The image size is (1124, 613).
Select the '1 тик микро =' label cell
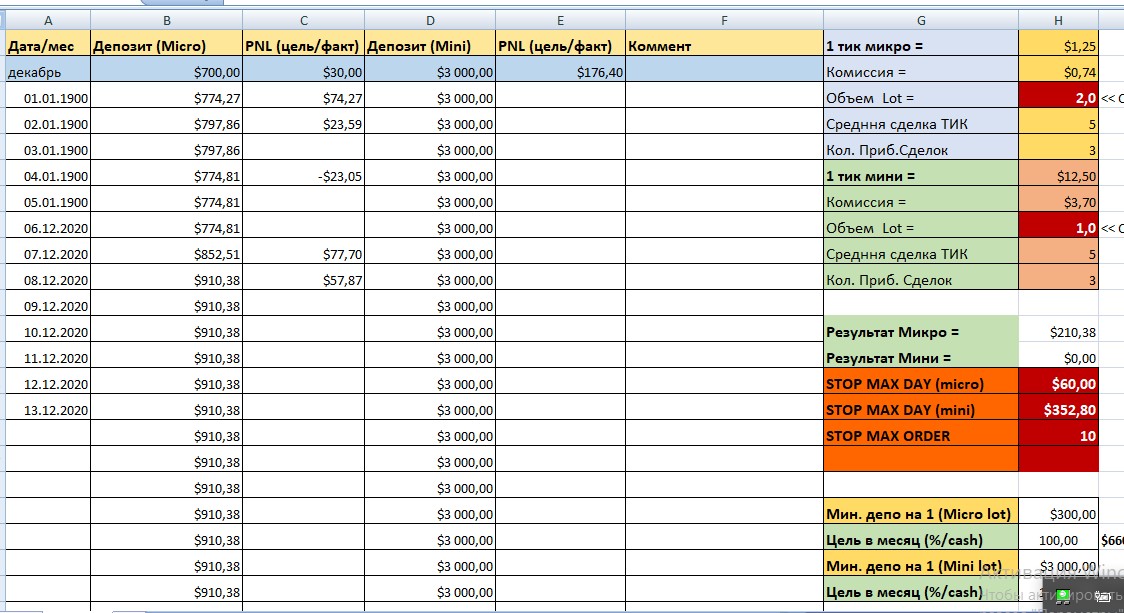click(921, 43)
